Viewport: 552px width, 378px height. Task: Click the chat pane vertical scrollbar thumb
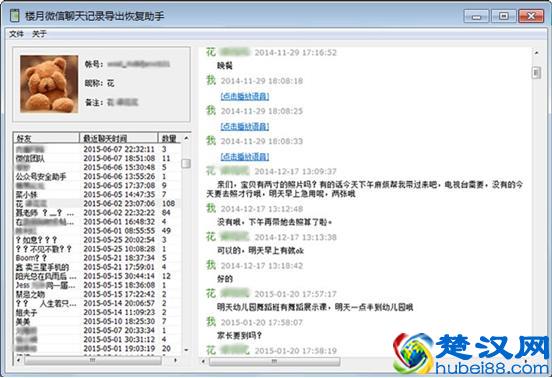537,73
